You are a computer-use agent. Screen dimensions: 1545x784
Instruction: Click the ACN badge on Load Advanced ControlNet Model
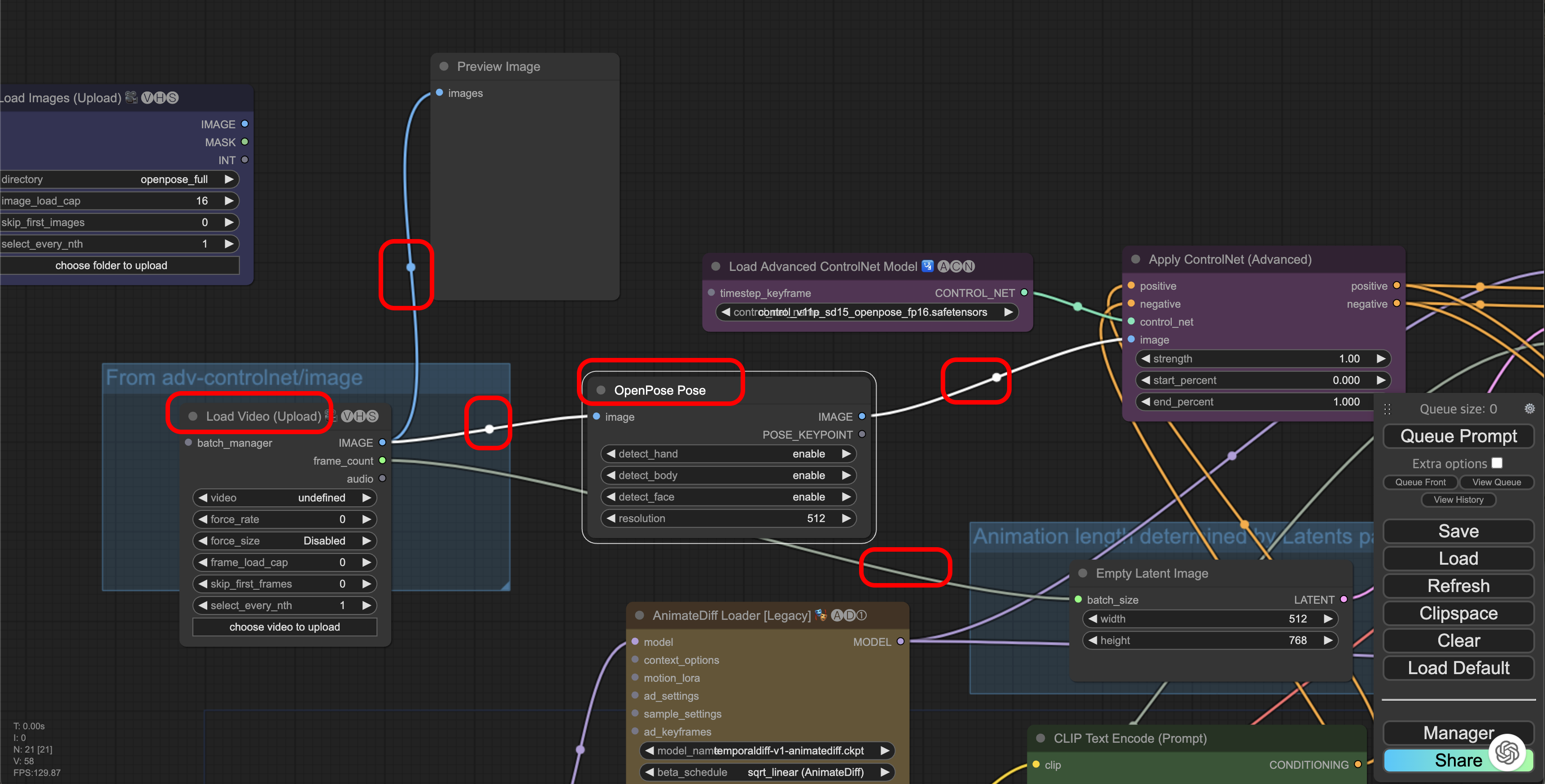956,266
